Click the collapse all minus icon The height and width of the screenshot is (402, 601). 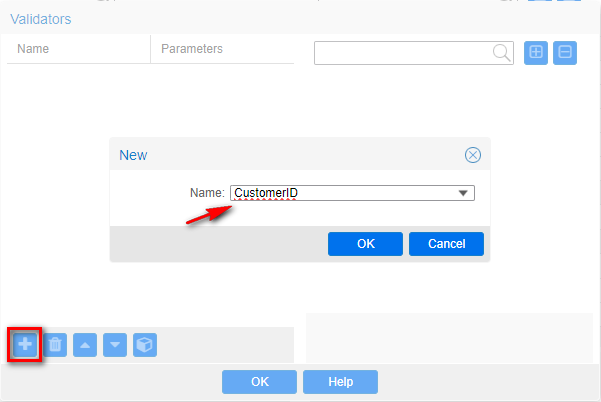click(x=565, y=53)
